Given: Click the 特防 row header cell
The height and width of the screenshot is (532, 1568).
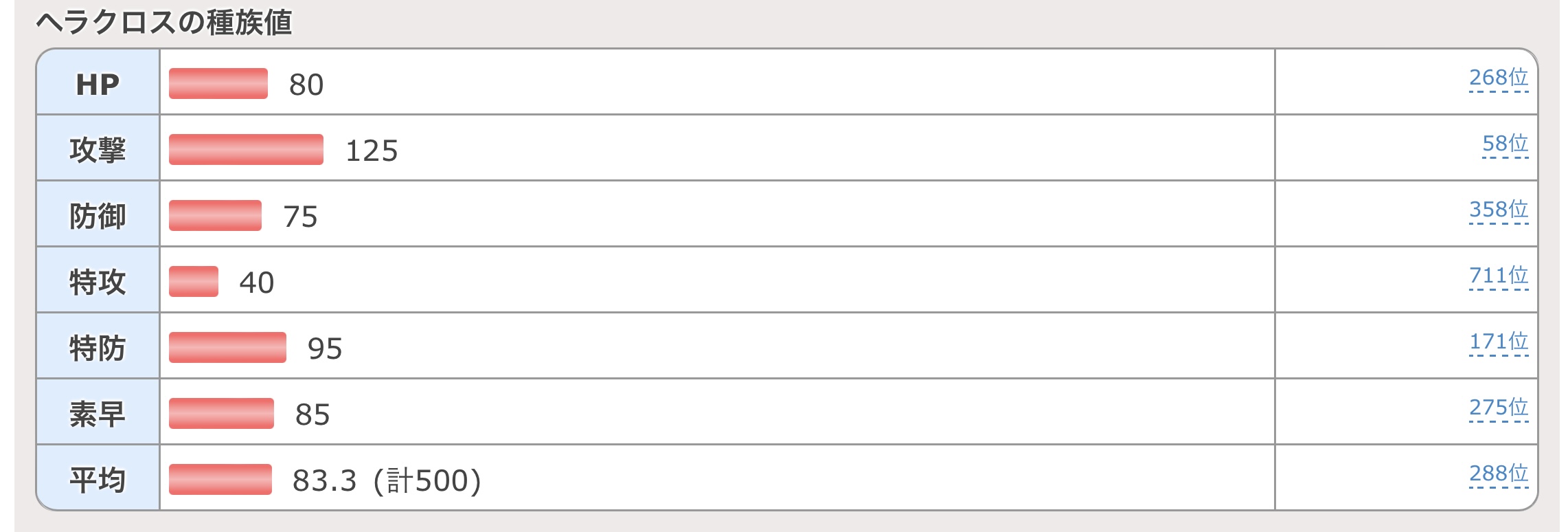Looking at the screenshot, I should click(x=98, y=346).
